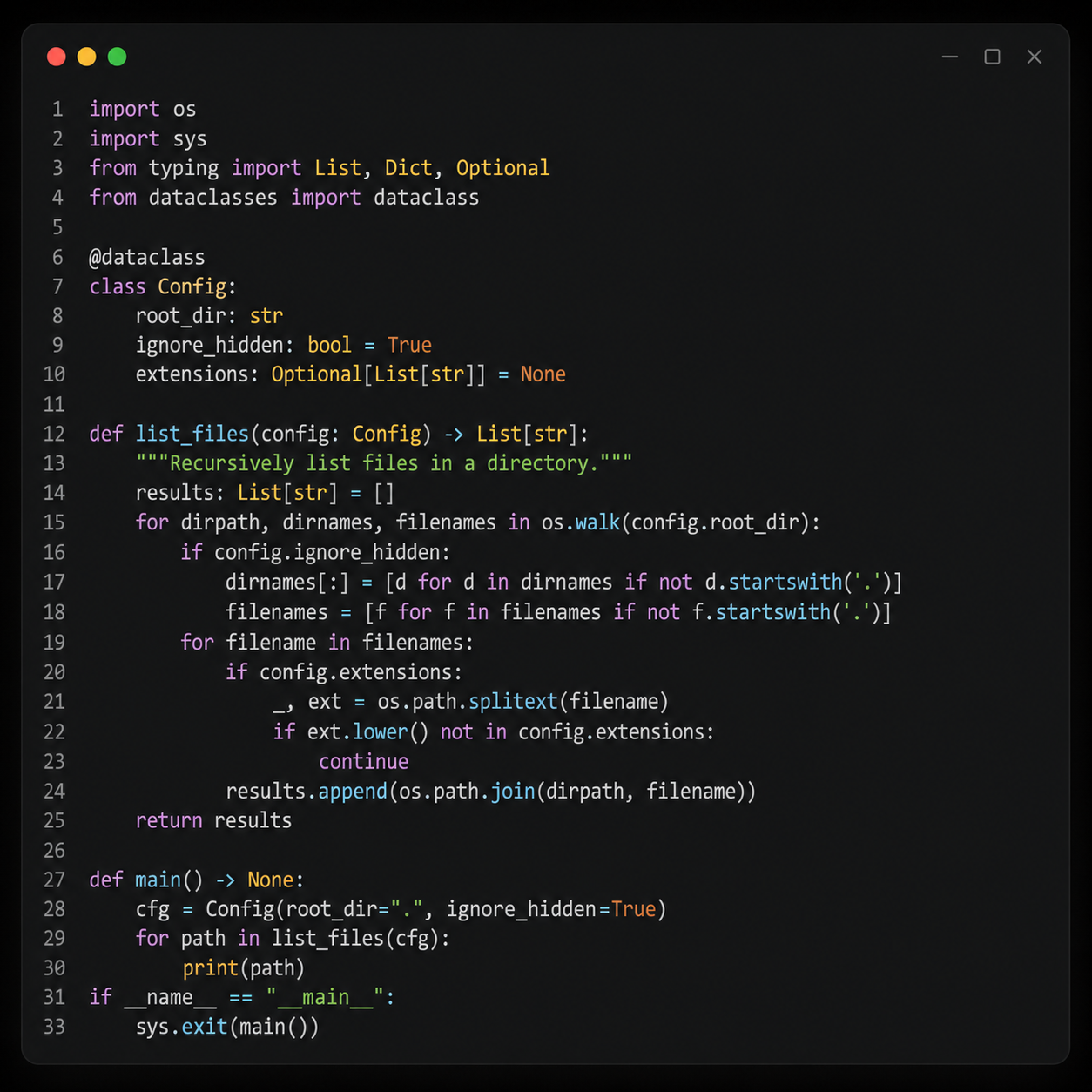Click "import os" on line 1
This screenshot has height=1092, width=1092.
tap(143, 109)
